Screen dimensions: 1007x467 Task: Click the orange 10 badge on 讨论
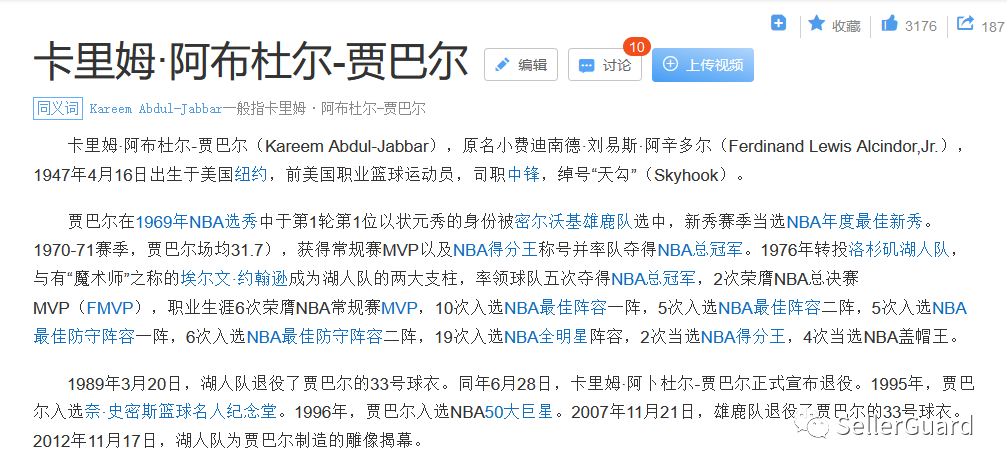coord(636,47)
